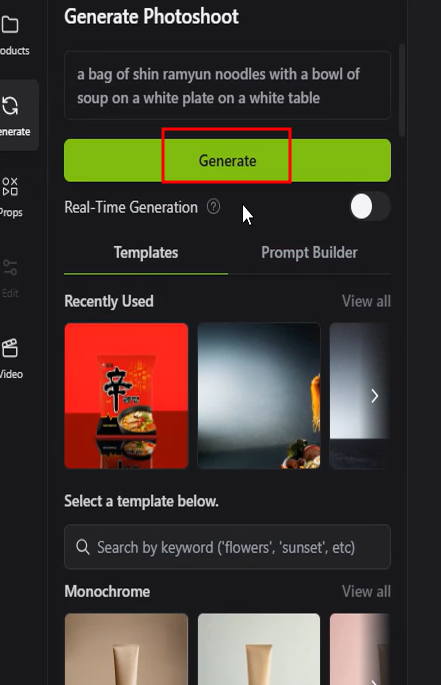Viewport: 441px width, 685px height.
Task: Click the Search by keyword field
Action: tap(227, 547)
